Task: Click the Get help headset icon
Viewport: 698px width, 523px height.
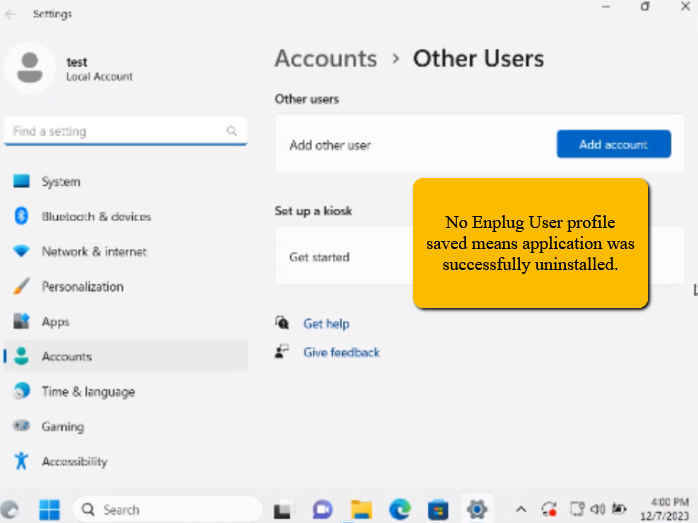Action: (x=282, y=323)
